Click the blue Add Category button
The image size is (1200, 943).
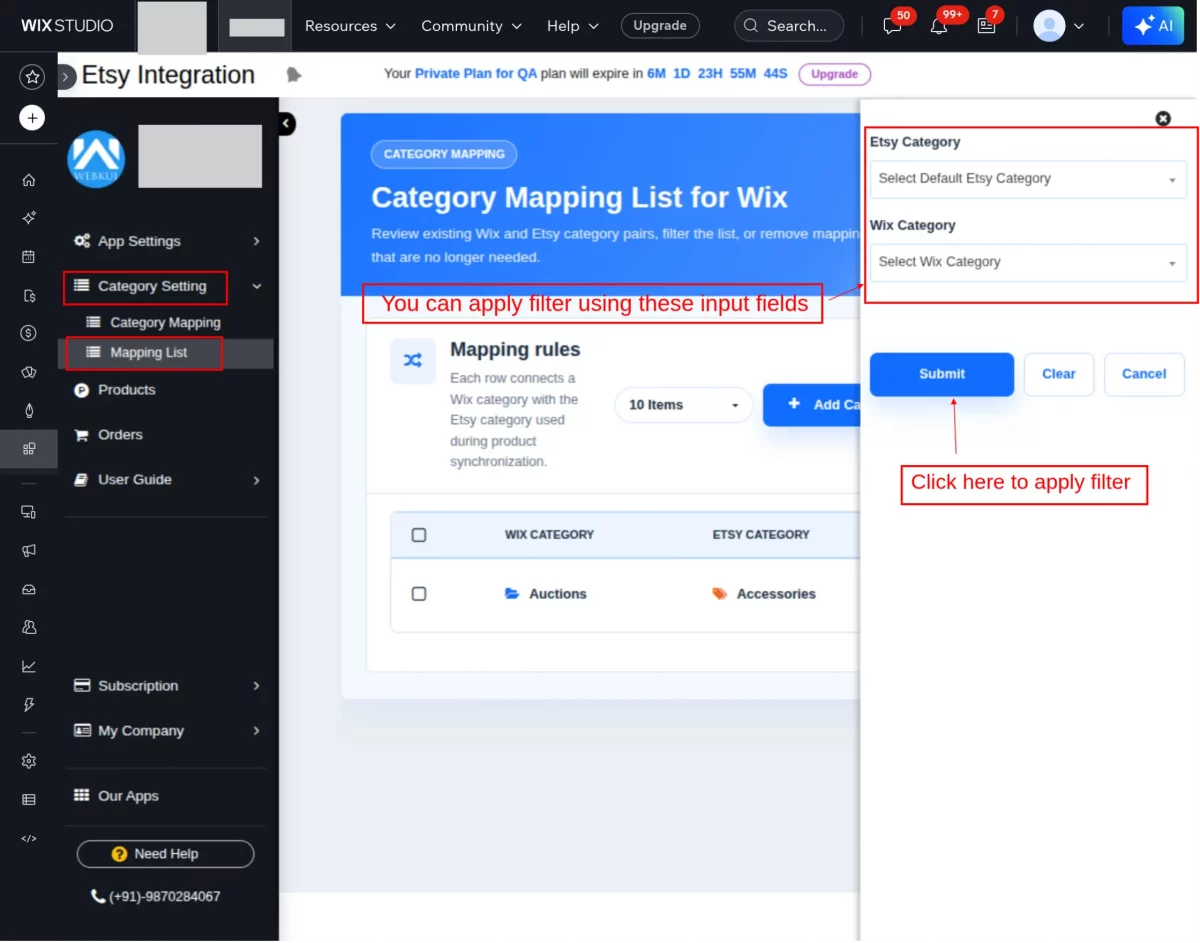(812, 405)
